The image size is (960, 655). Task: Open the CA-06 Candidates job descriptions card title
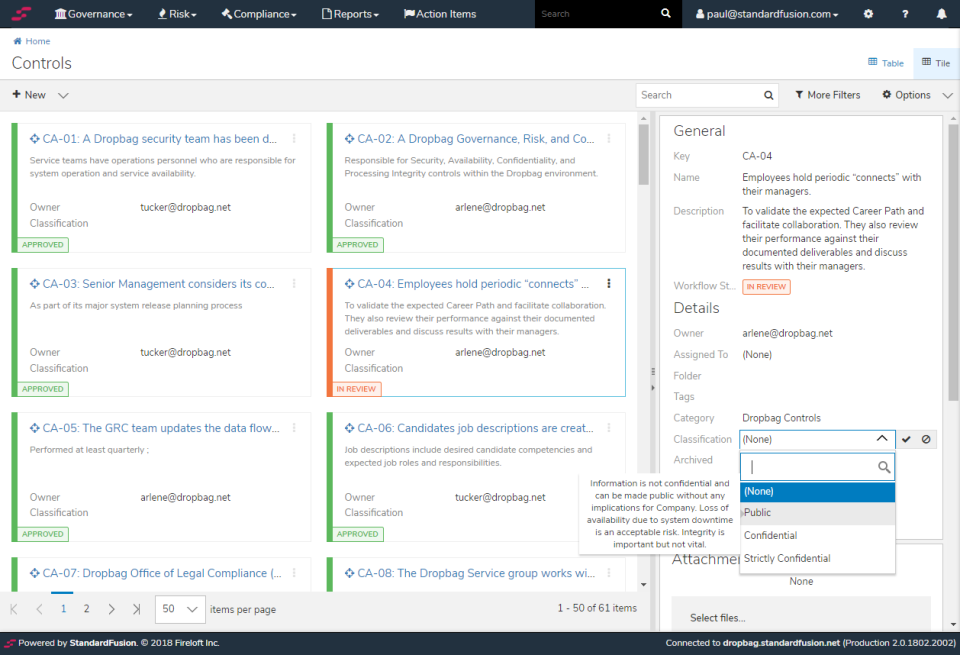475,428
